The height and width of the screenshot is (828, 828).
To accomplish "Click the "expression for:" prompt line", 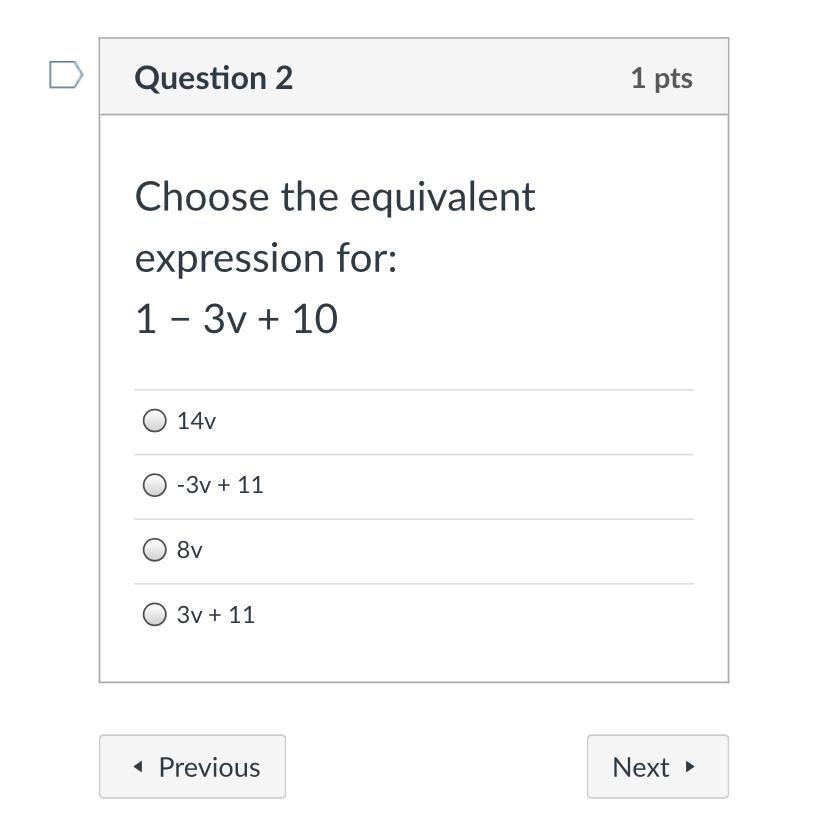I will [266, 258].
